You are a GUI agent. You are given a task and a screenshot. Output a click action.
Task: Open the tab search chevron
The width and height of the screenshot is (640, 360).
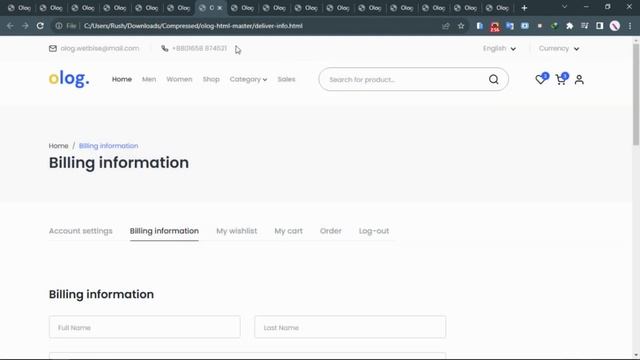pos(564,7)
